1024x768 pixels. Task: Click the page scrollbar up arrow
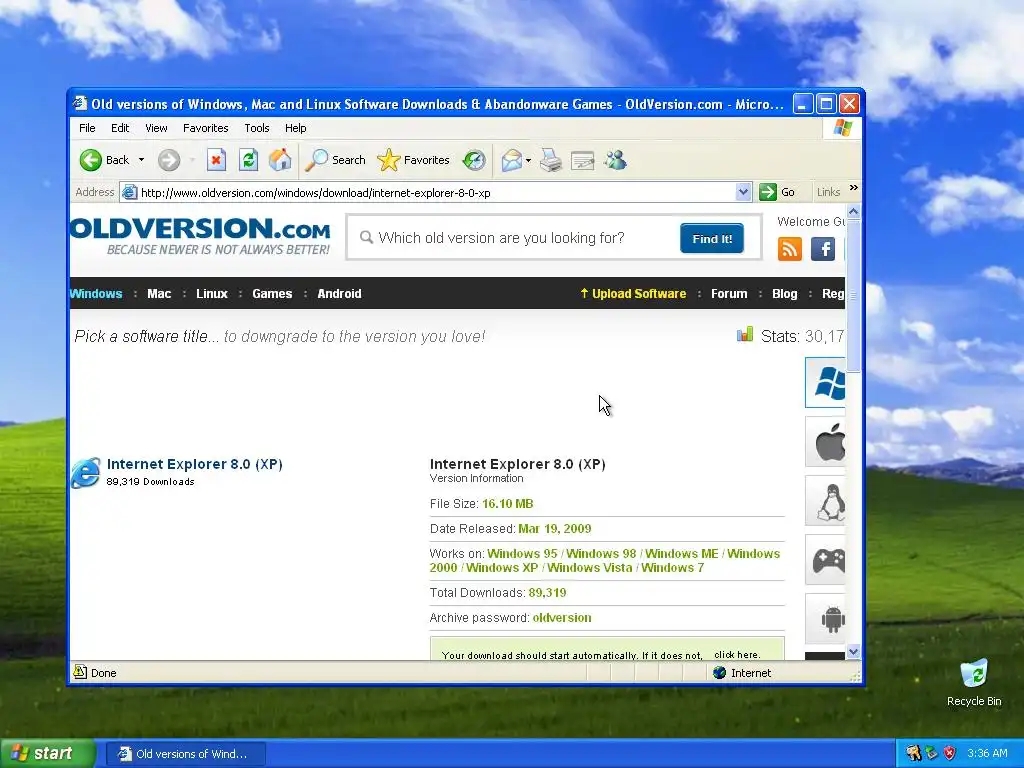[853, 212]
